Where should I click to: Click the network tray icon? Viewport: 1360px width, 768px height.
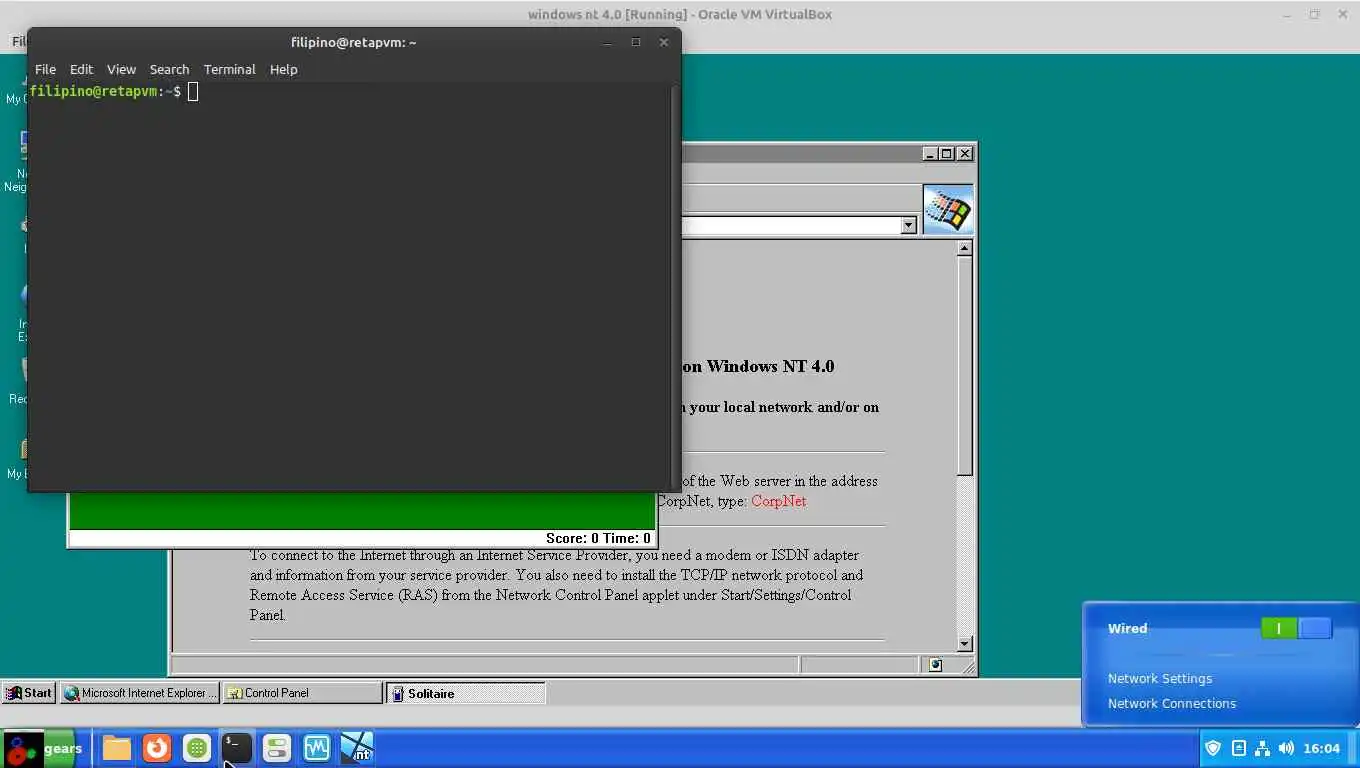[x=1262, y=748]
